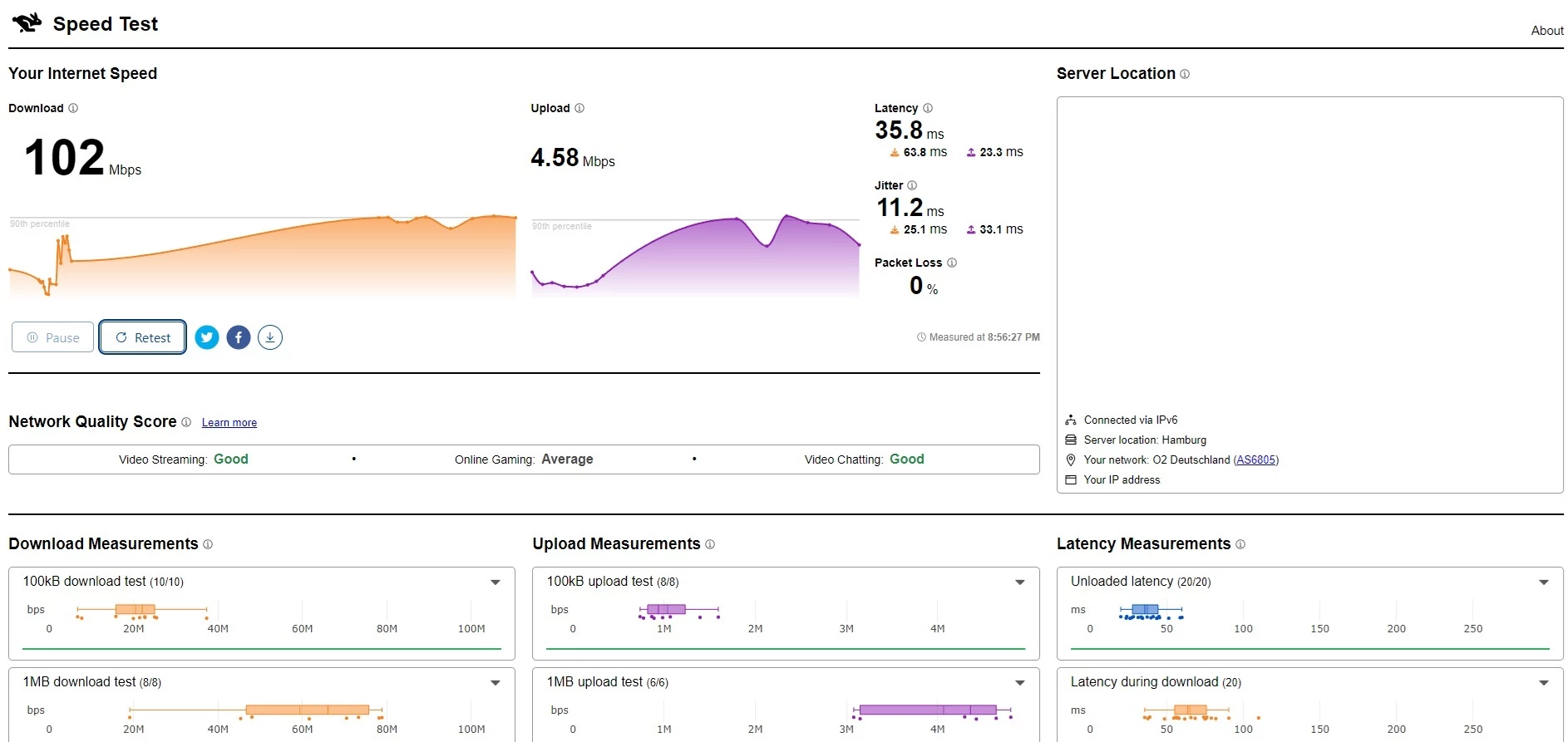Open info icon next to Packet Loss
Image resolution: width=1568 pixels, height=742 pixels.
click(x=952, y=263)
